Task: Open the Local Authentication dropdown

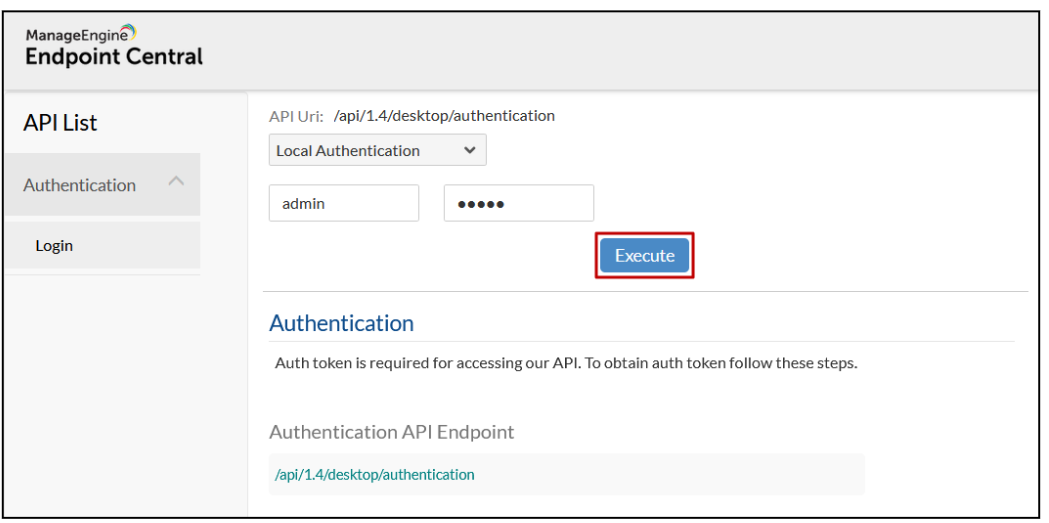Action: click(377, 150)
